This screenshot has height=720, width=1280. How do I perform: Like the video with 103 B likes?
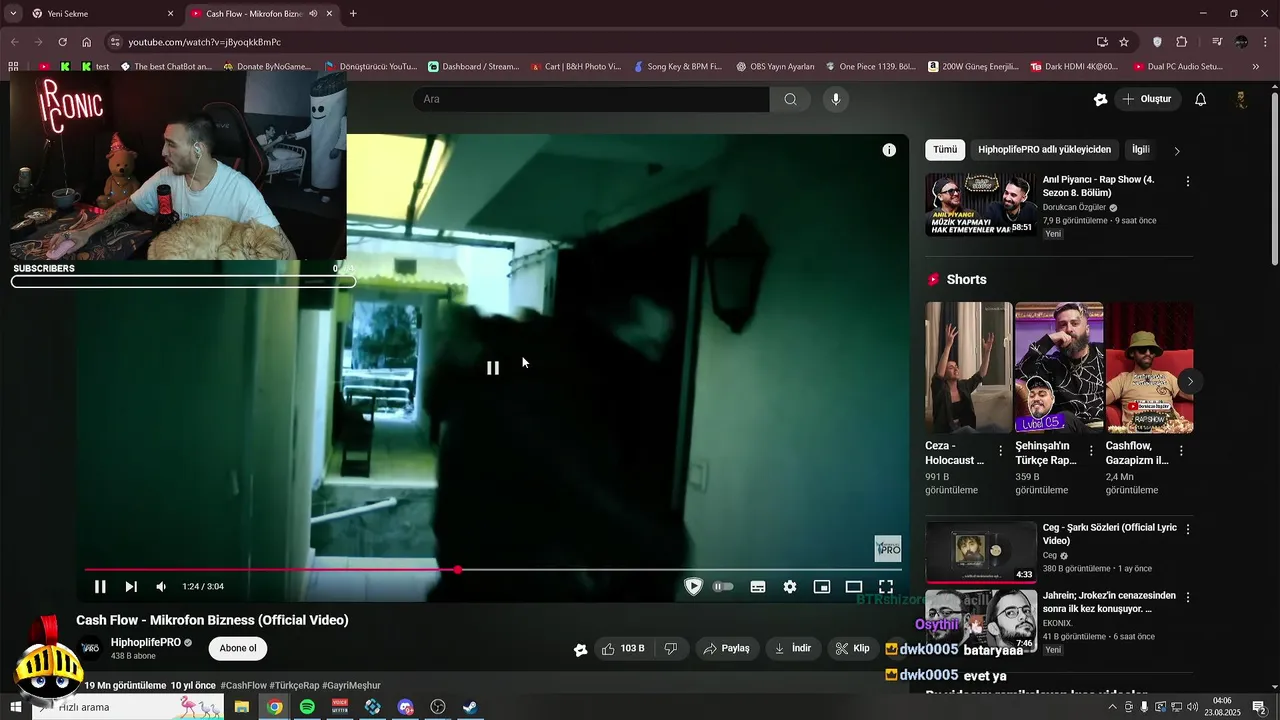623,648
